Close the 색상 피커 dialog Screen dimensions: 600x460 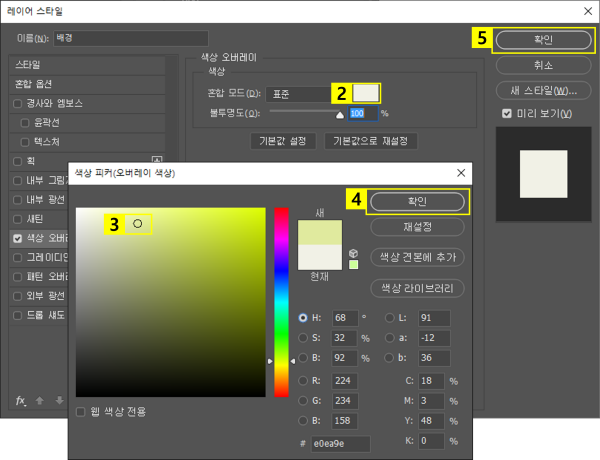point(461,173)
